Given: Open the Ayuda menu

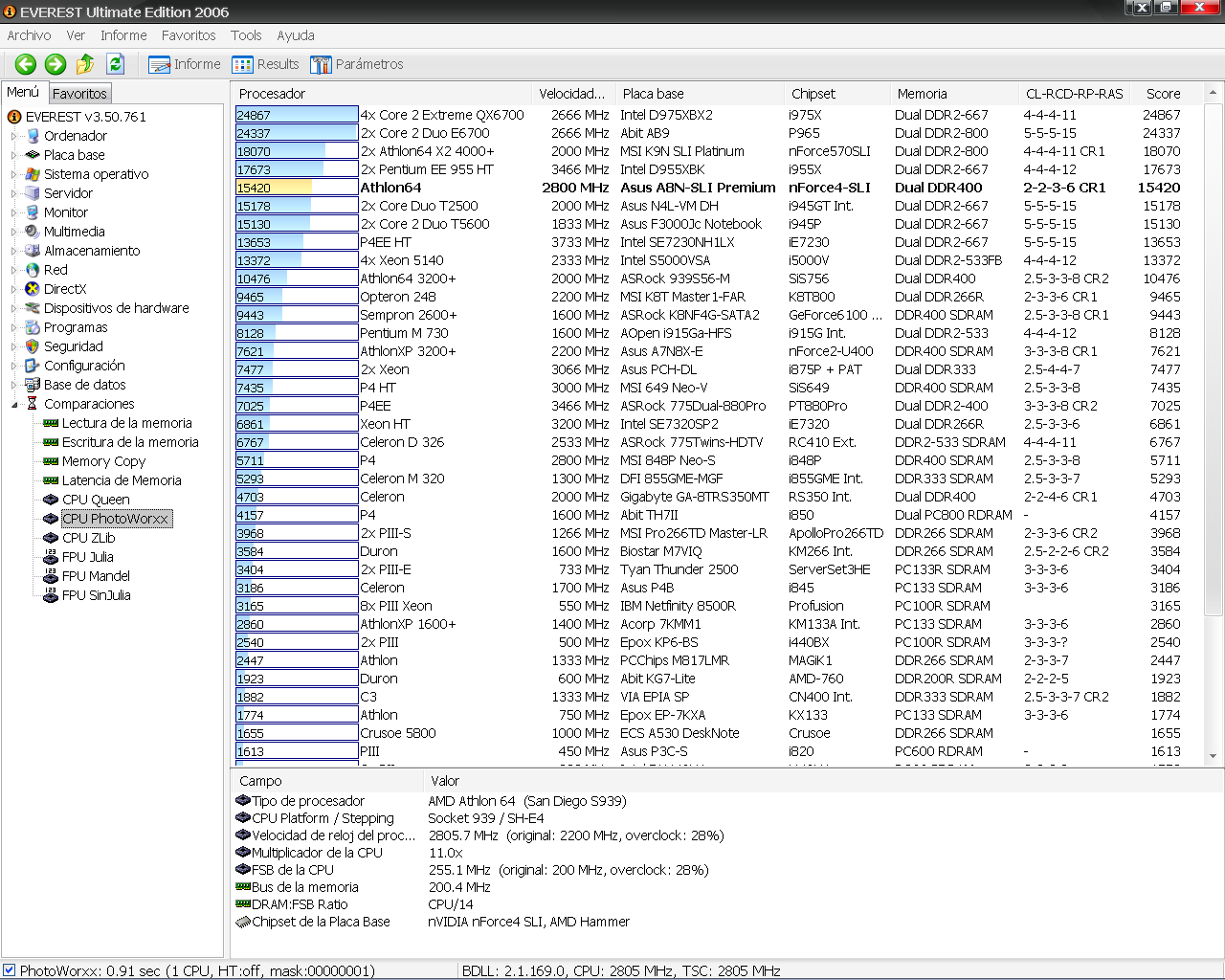Looking at the screenshot, I should tap(296, 35).
